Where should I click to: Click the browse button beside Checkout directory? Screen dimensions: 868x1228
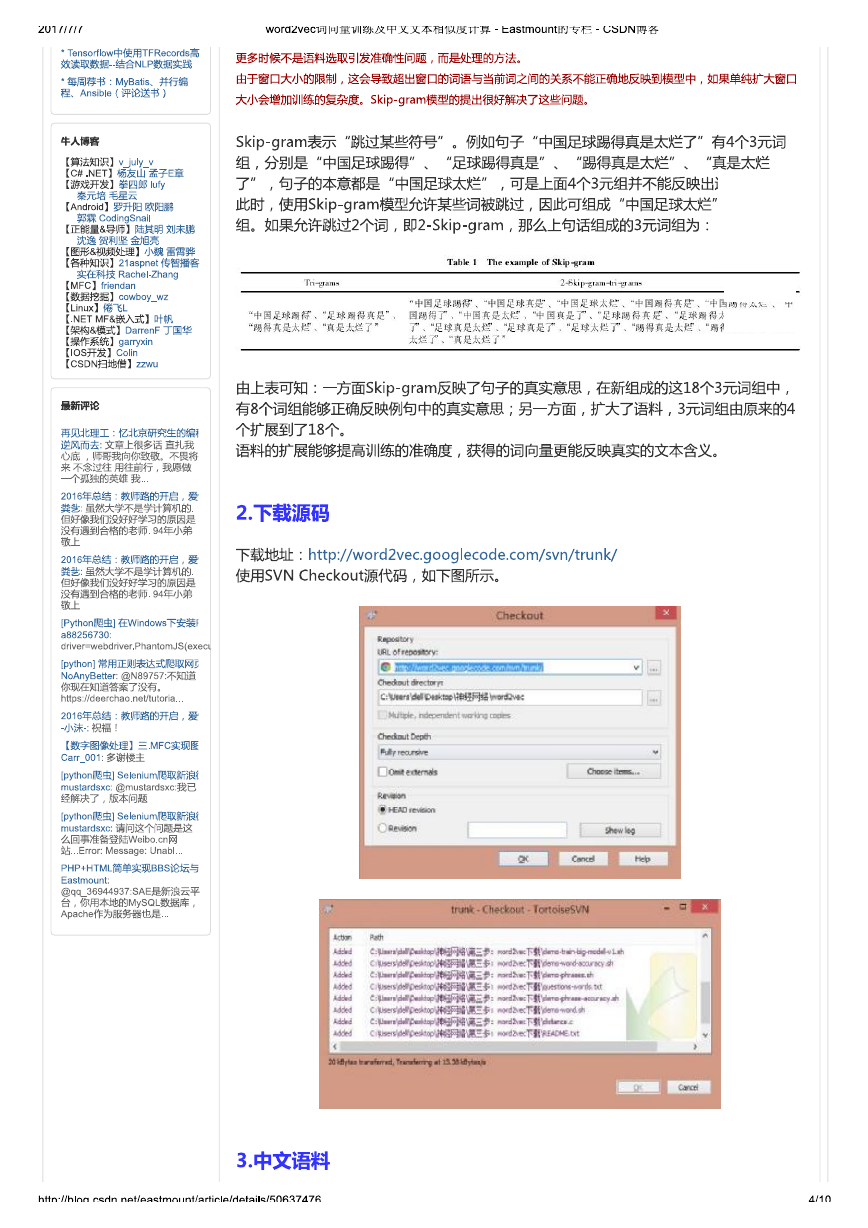pyautogui.click(x=654, y=697)
